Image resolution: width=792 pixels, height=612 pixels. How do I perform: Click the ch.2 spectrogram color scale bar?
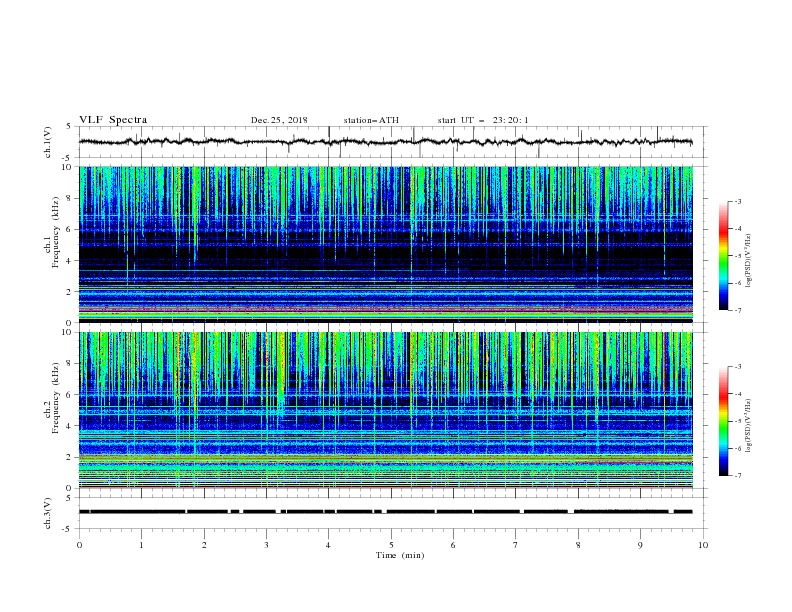coord(724,421)
